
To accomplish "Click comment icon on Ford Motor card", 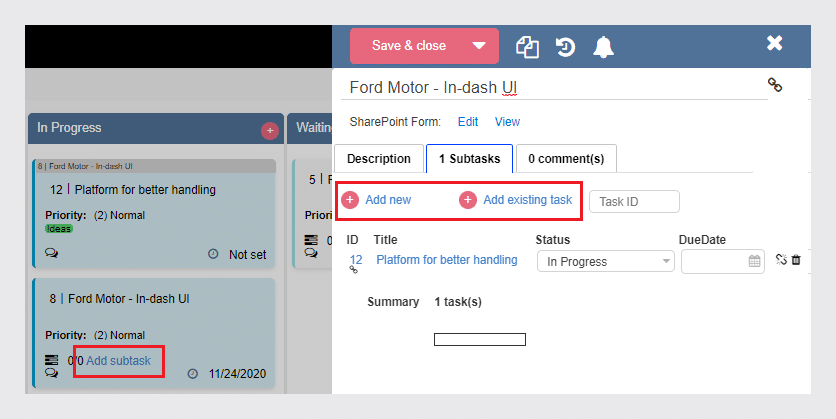I will click(x=51, y=373).
